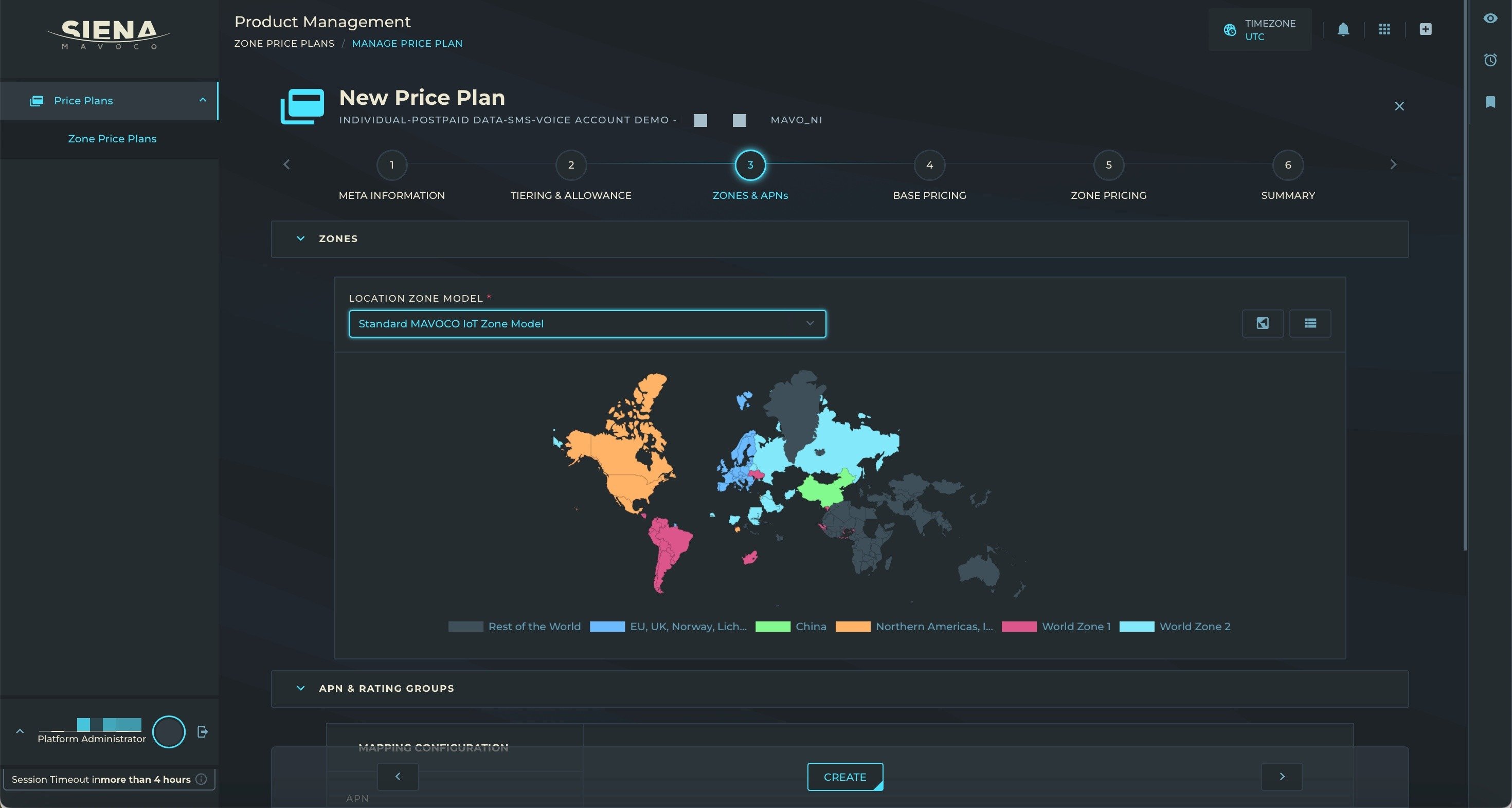Toggle EU, UK, Norway legend swatch
Viewport: 1512px width, 808px height.
click(607, 627)
